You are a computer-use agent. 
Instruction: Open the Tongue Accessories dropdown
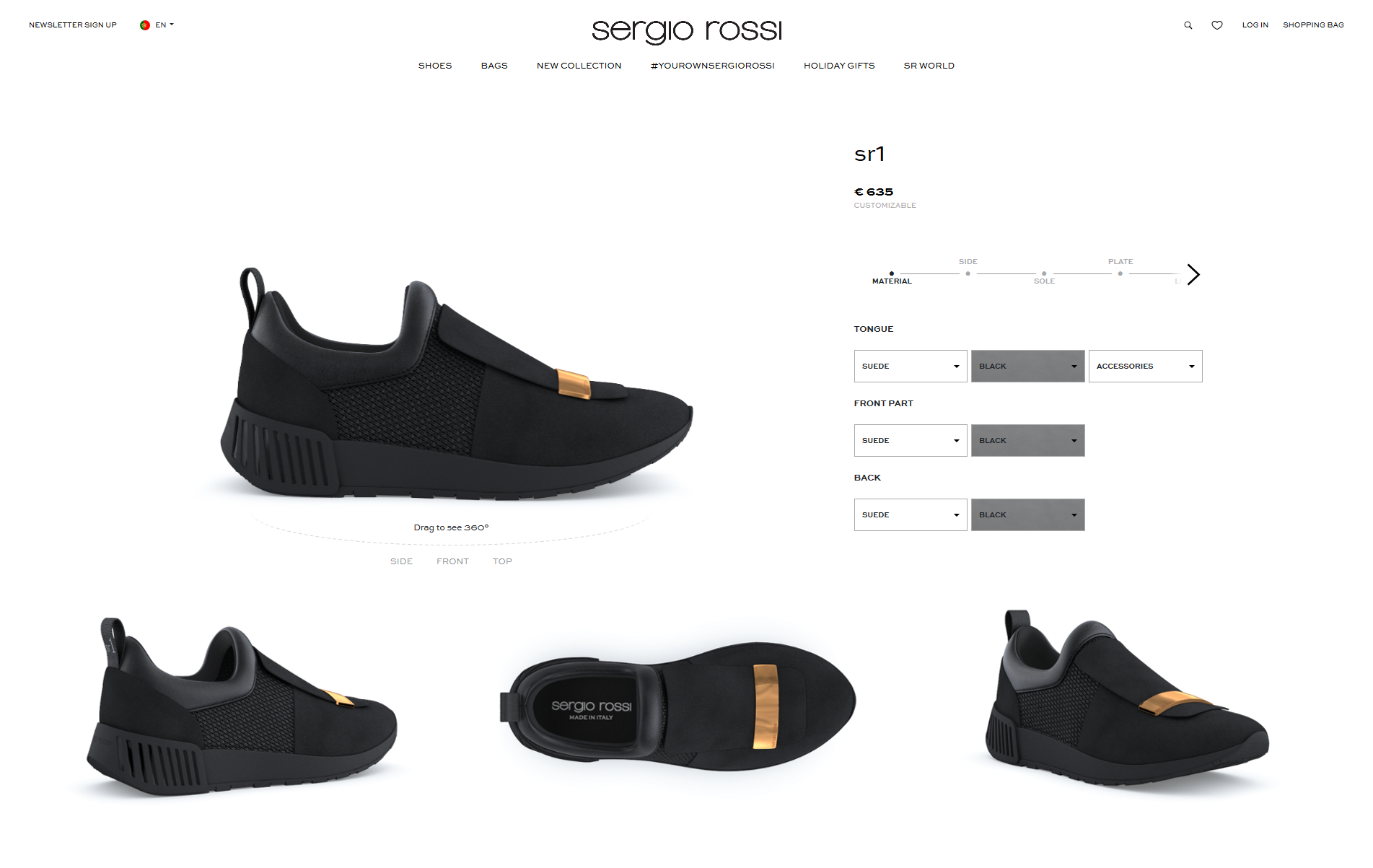click(1145, 367)
